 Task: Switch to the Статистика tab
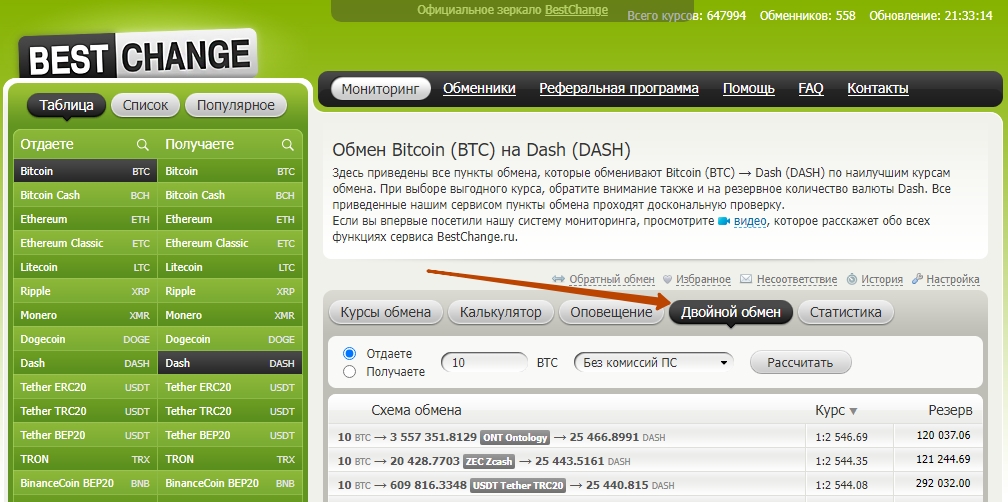[x=845, y=312]
